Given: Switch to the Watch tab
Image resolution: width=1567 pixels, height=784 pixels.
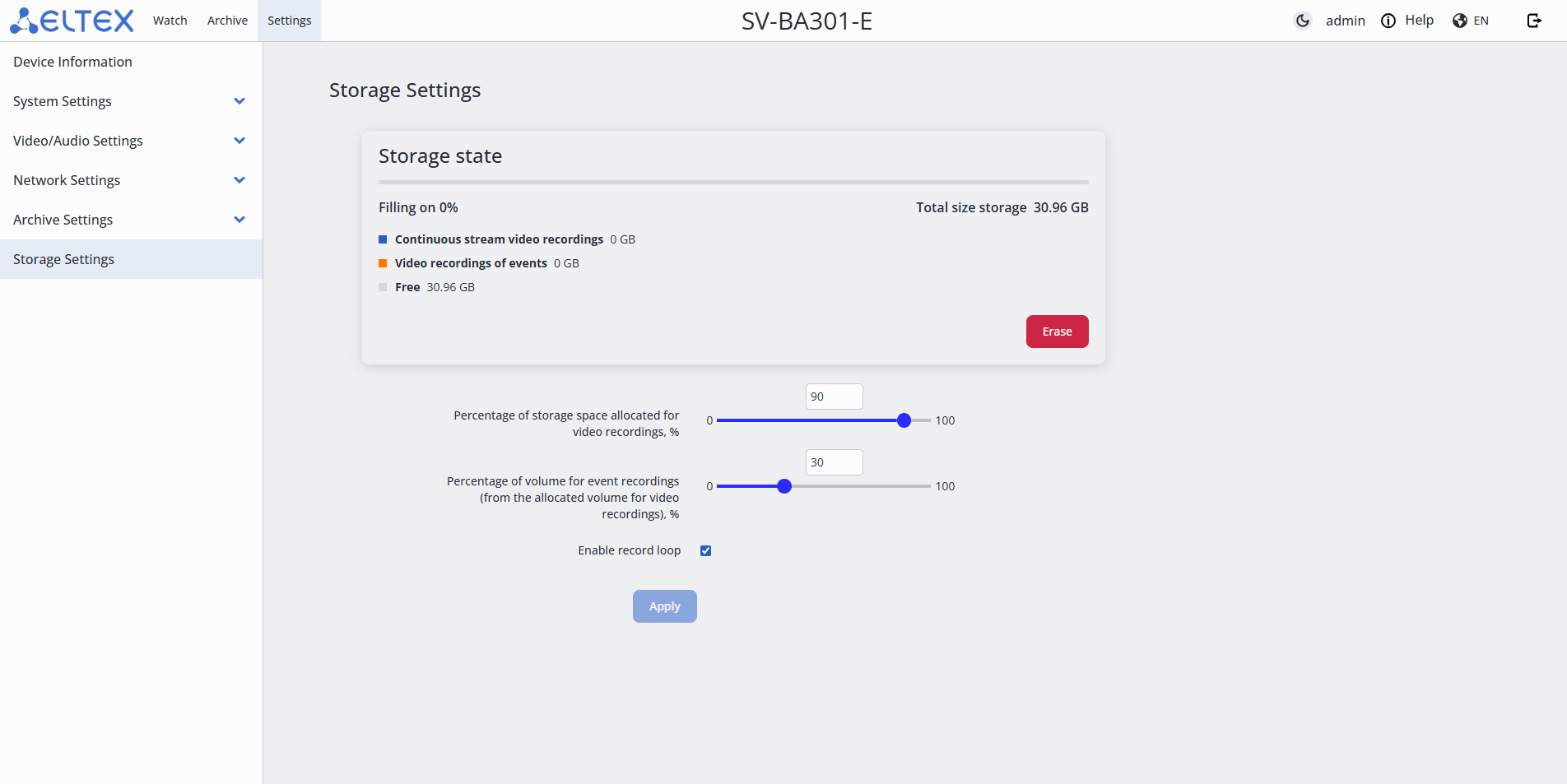Looking at the screenshot, I should coord(170,21).
